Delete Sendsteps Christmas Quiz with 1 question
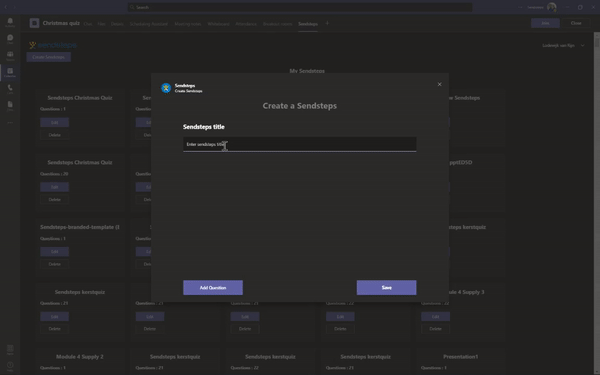The height and width of the screenshot is (375, 600). click(x=55, y=135)
